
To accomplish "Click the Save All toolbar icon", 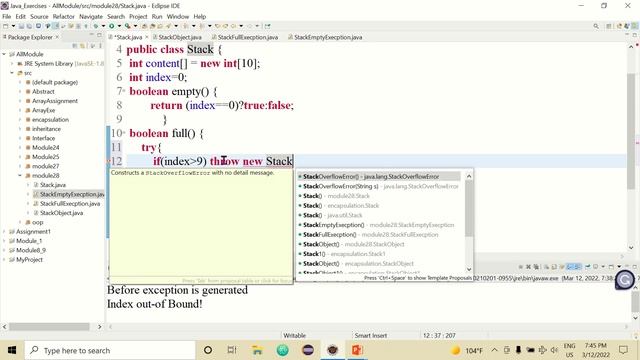I will (x=29, y=26).
